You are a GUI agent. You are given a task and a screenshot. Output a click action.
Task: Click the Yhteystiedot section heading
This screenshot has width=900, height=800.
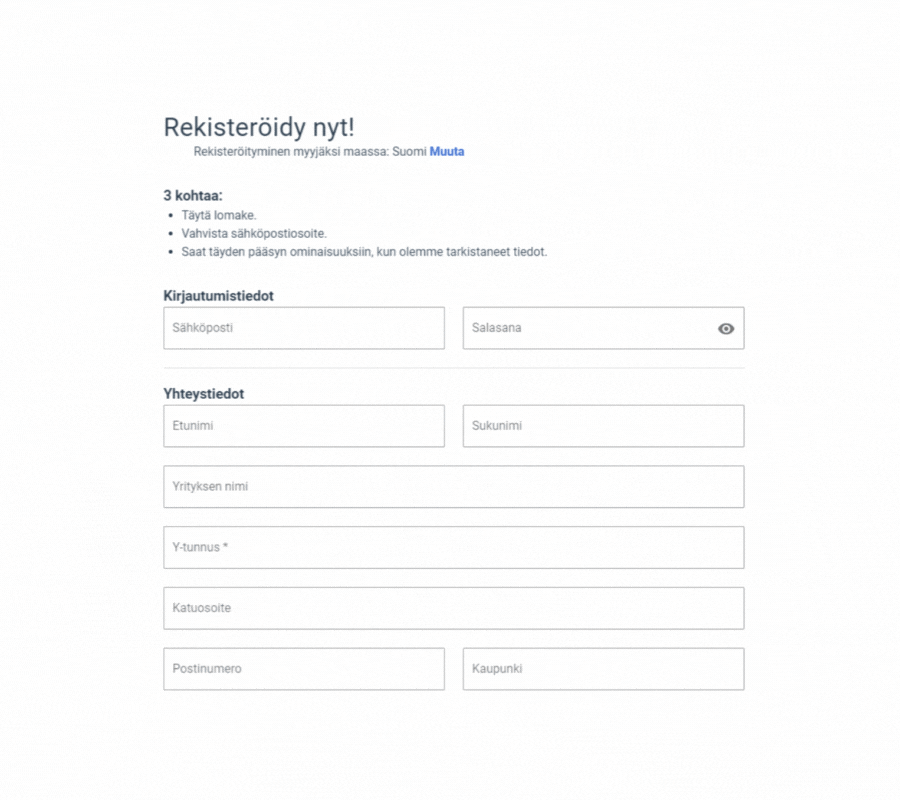pos(203,394)
